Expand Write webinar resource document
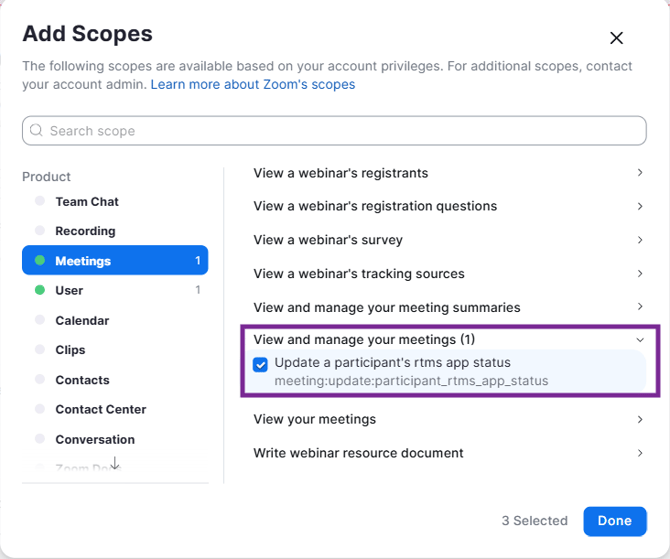The image size is (670, 559). pyautogui.click(x=640, y=453)
